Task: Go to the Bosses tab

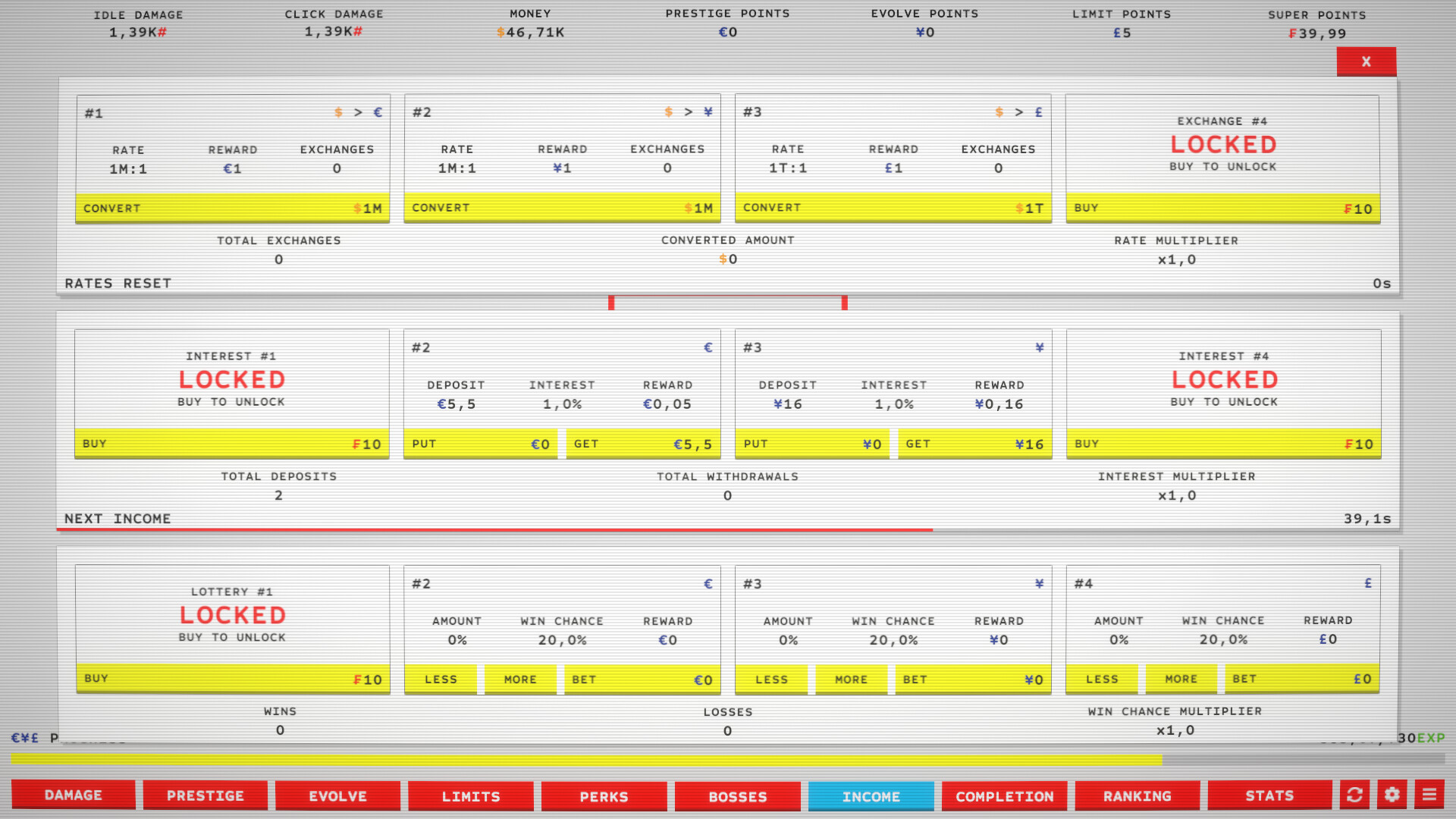Action: (x=737, y=796)
